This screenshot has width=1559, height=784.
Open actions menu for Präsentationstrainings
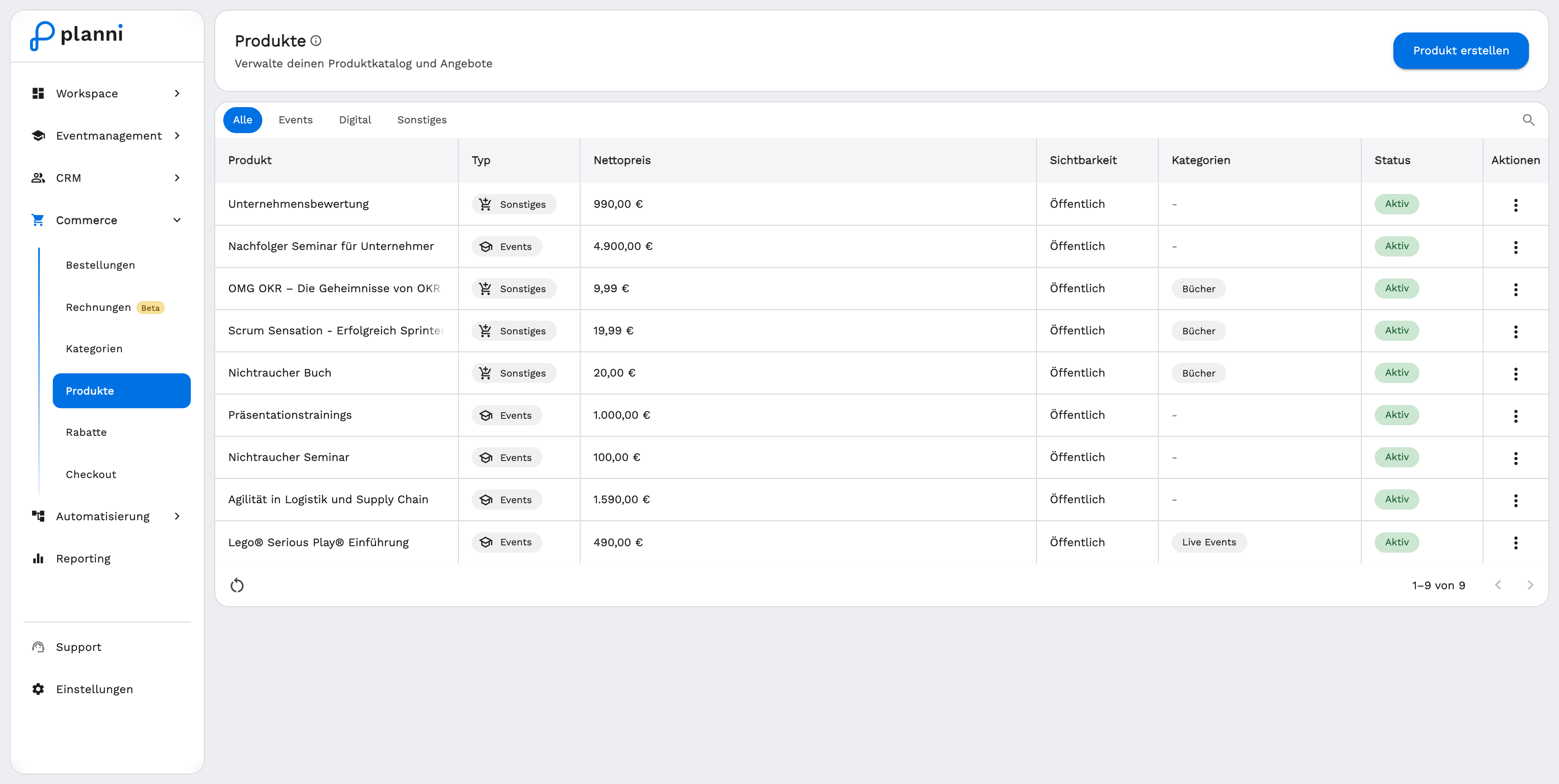(x=1516, y=416)
